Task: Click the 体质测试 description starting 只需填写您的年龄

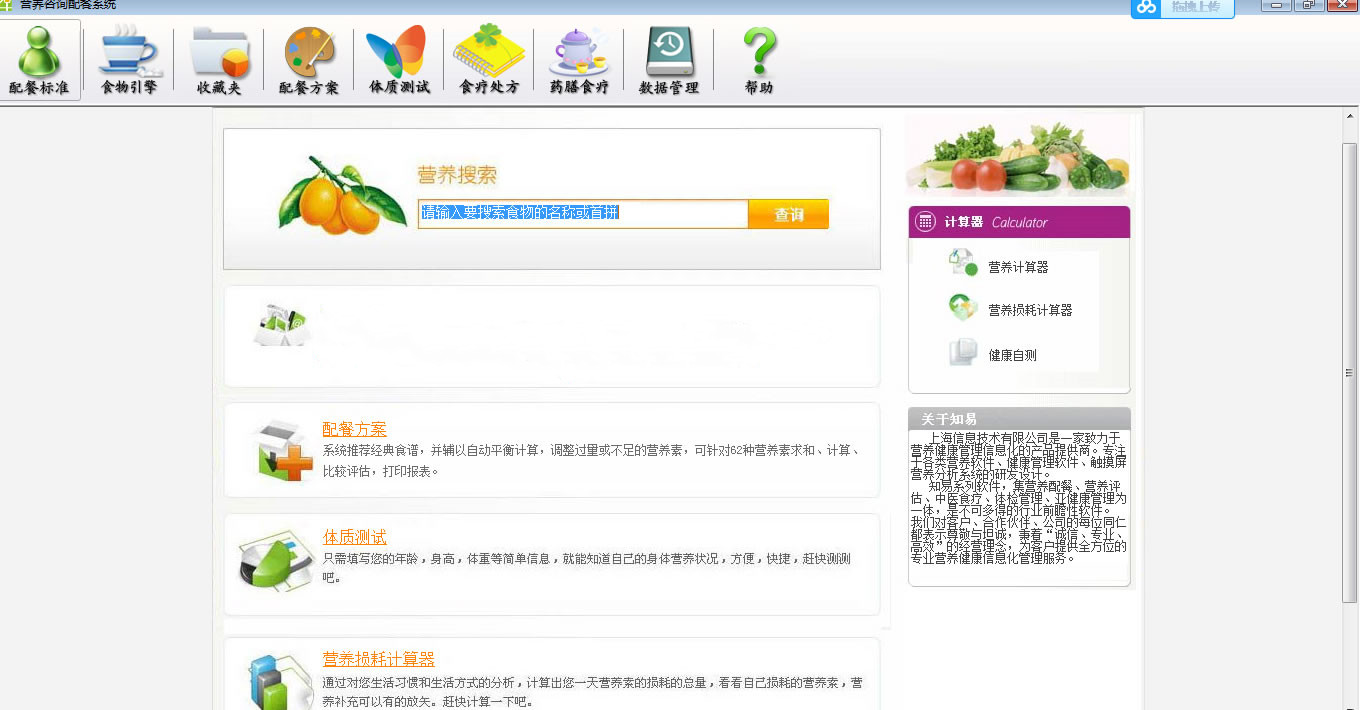Action: tap(587, 568)
